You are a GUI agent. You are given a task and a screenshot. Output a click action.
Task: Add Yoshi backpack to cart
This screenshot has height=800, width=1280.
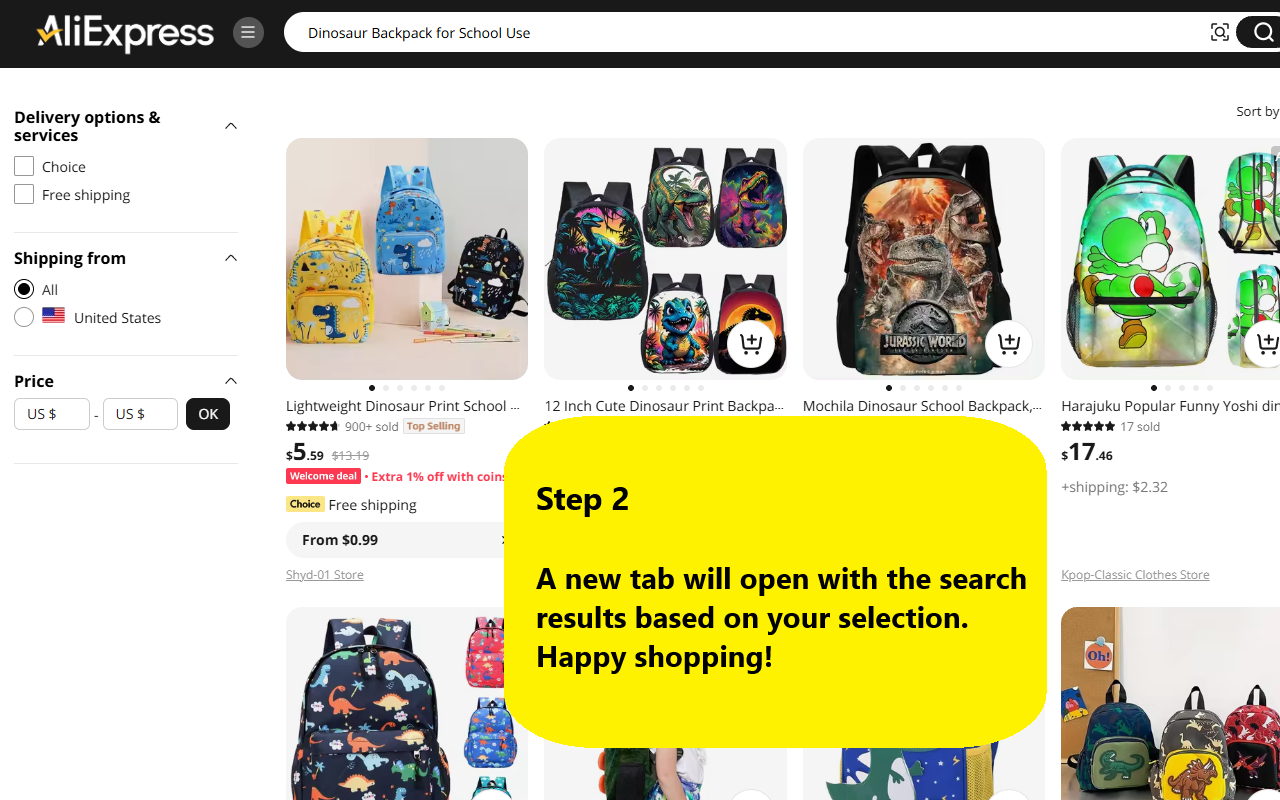(x=1266, y=344)
